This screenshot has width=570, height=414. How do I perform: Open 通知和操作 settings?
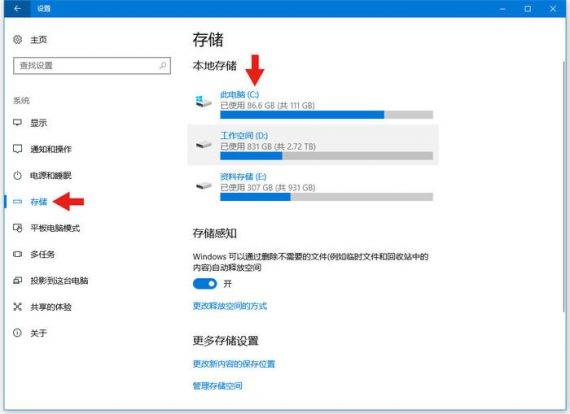tap(51, 149)
